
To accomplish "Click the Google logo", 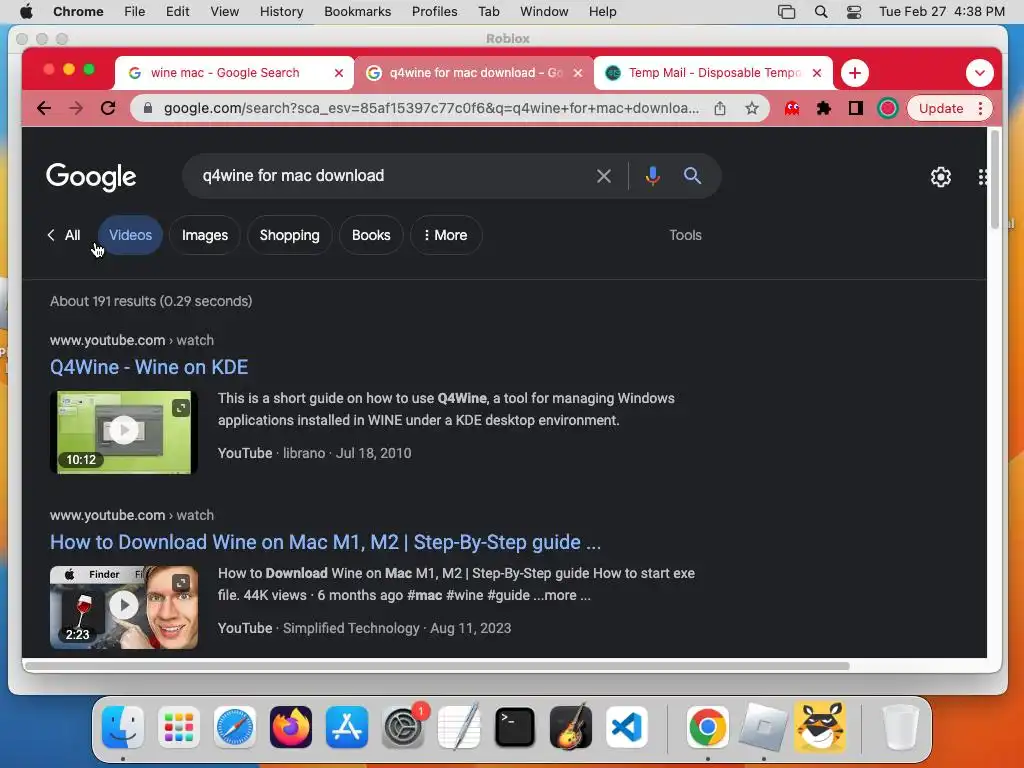I will tap(91, 176).
